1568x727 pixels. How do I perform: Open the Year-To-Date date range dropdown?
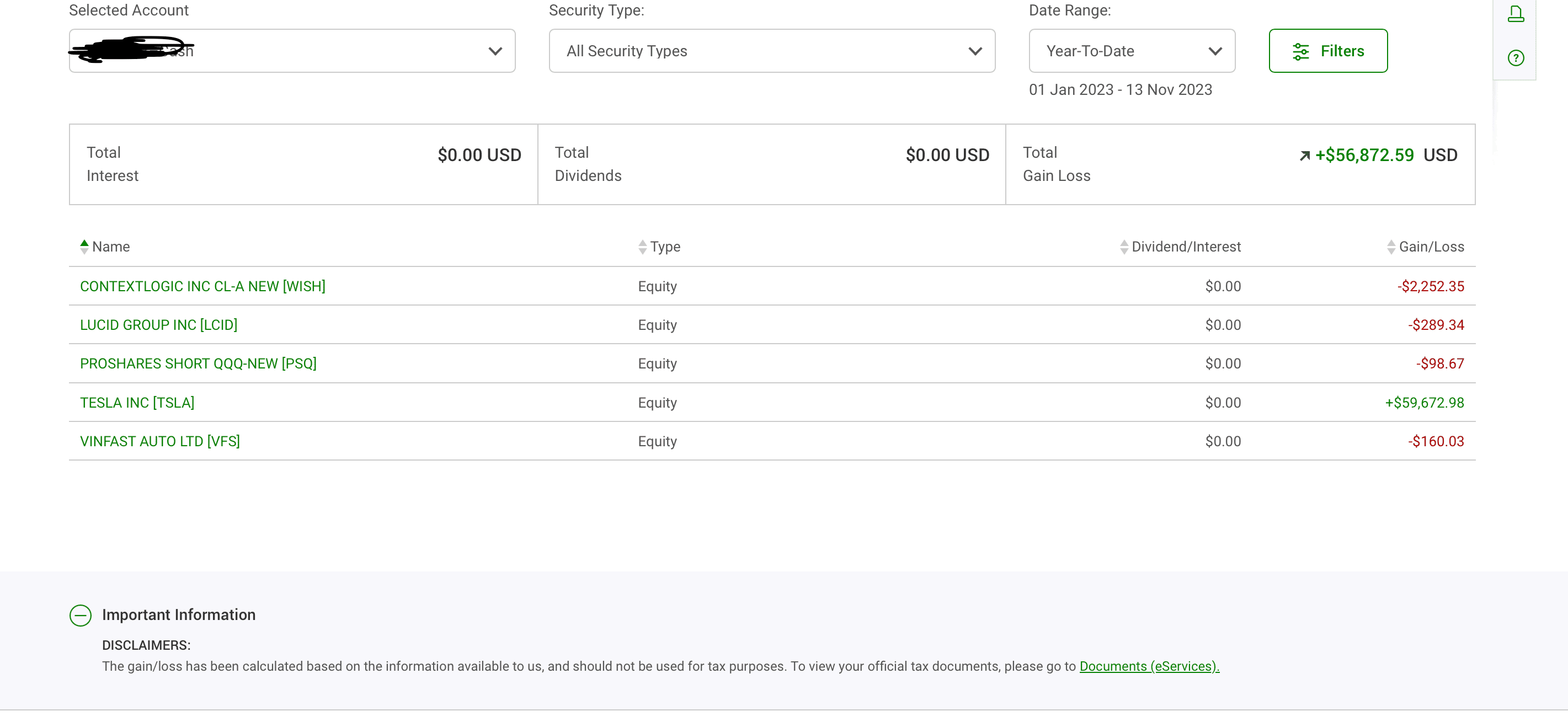1131,51
